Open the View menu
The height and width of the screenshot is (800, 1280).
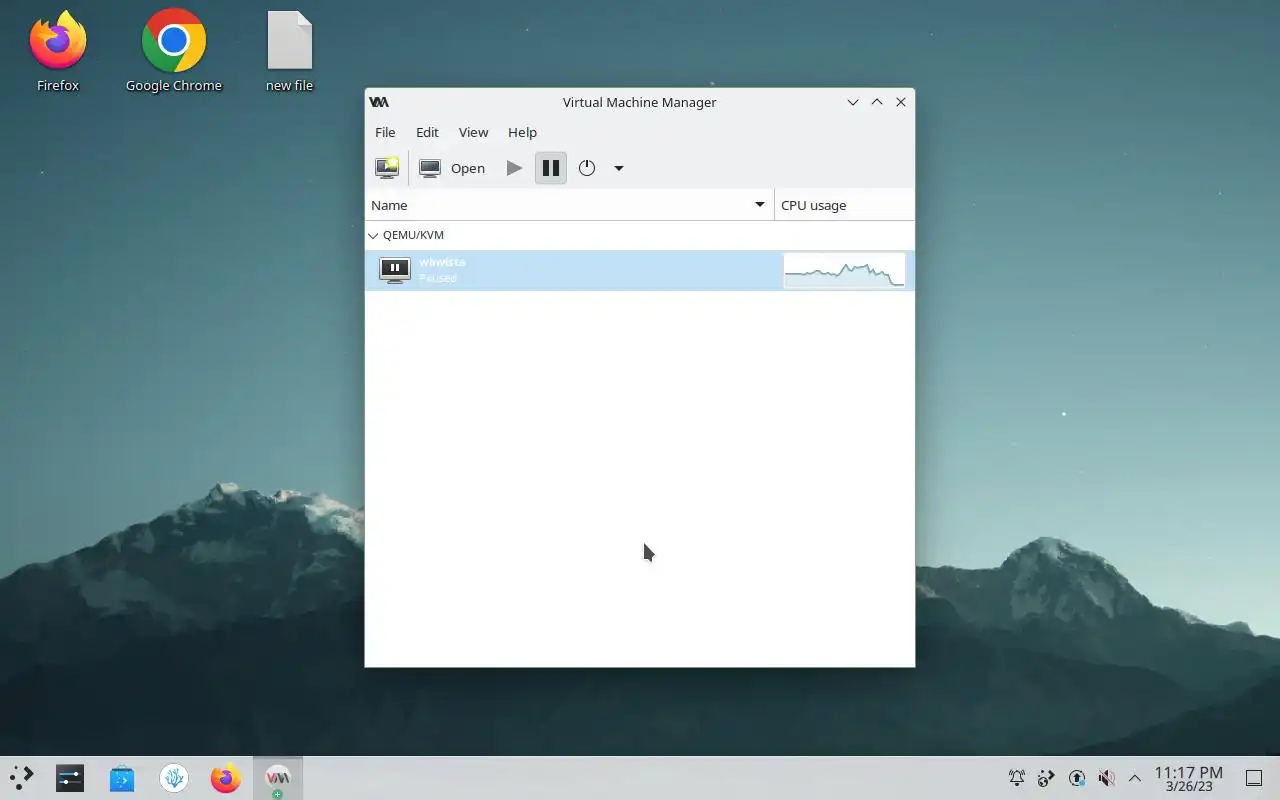(473, 132)
